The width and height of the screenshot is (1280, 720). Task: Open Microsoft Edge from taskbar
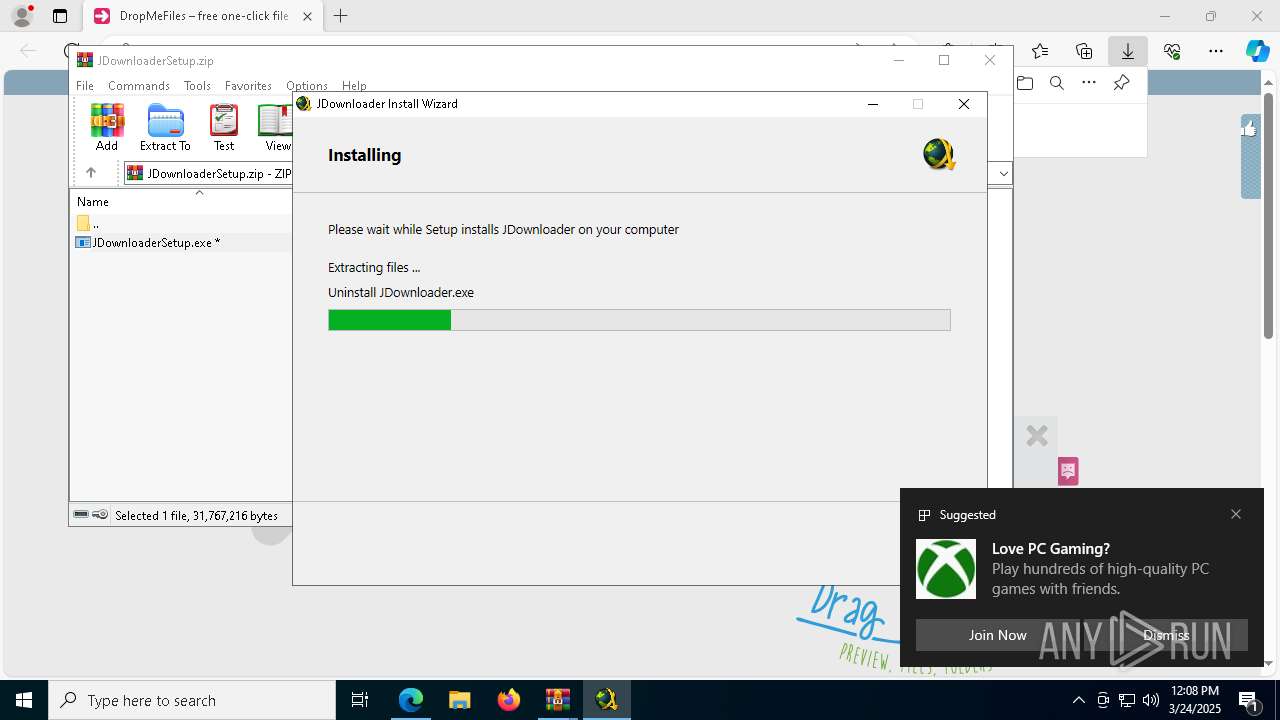pos(411,700)
